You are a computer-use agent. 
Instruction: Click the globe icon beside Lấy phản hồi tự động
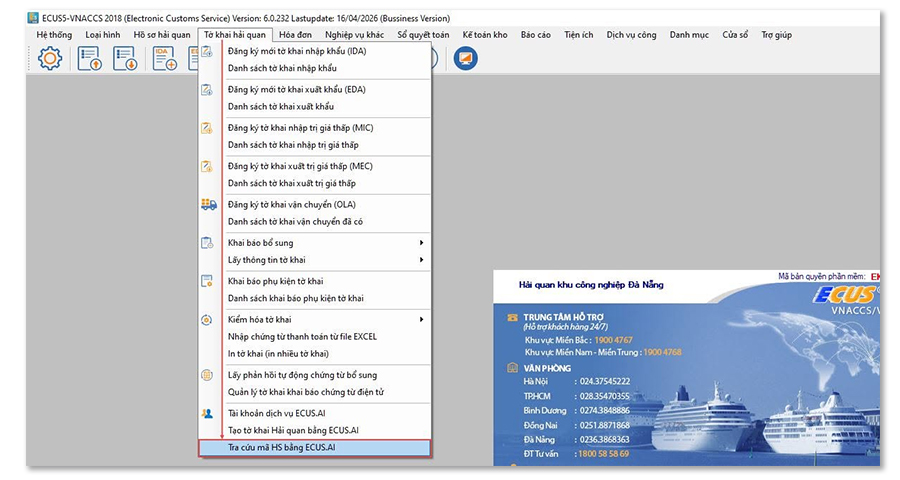click(x=207, y=375)
